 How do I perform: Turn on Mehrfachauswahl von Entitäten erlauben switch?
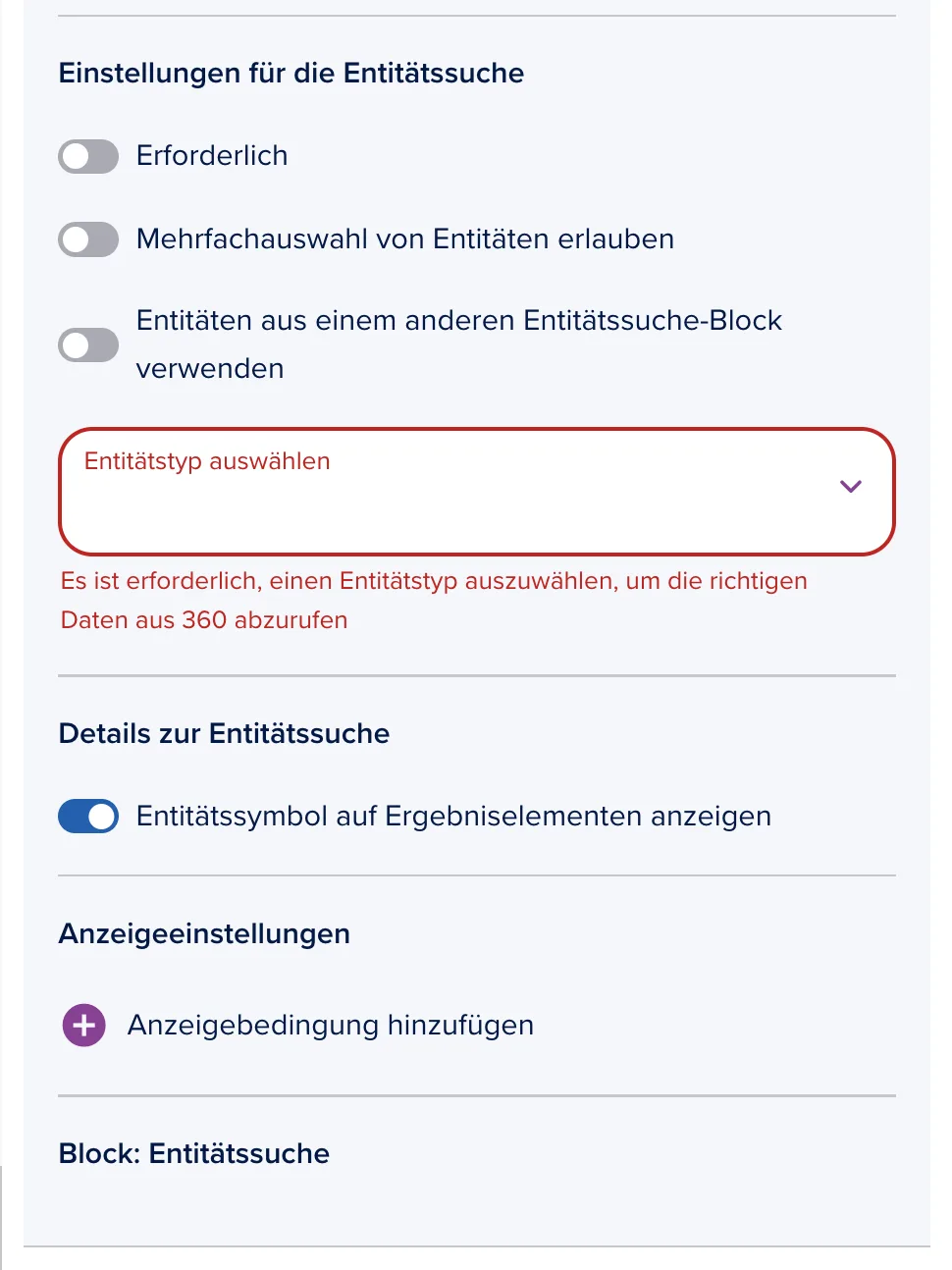(88, 239)
